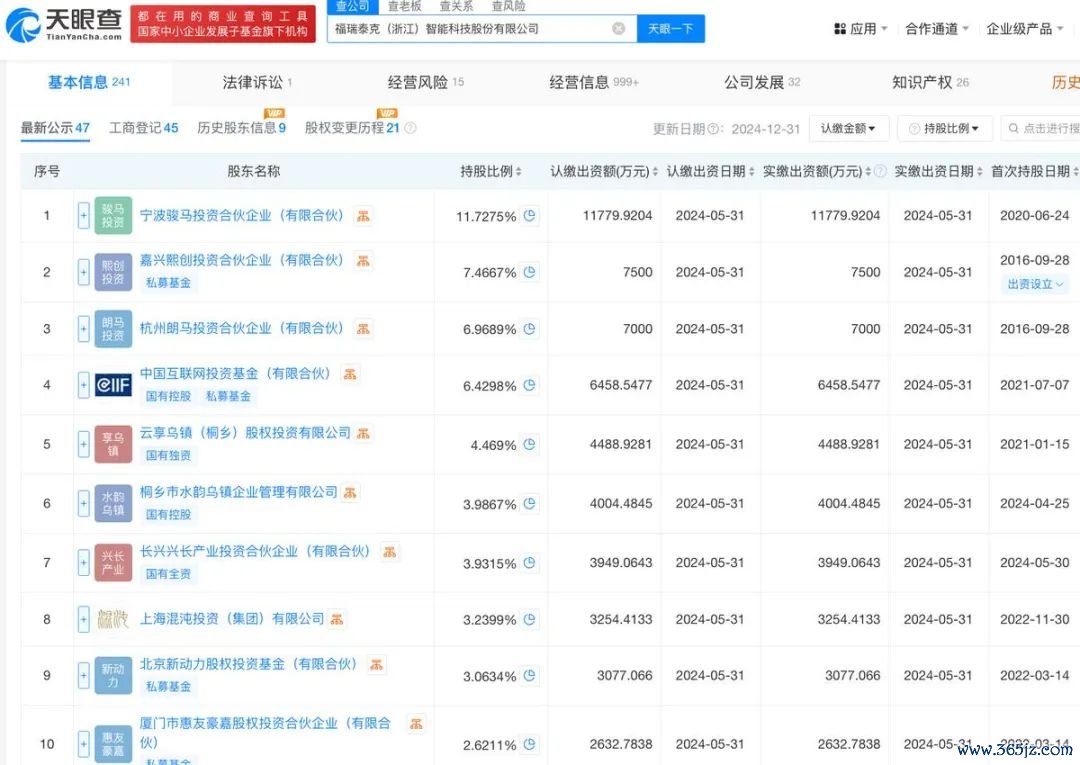The height and width of the screenshot is (765, 1080).
Task: Expand the 出资设立 tag dropdown
Action: pyautogui.click(x=1035, y=284)
